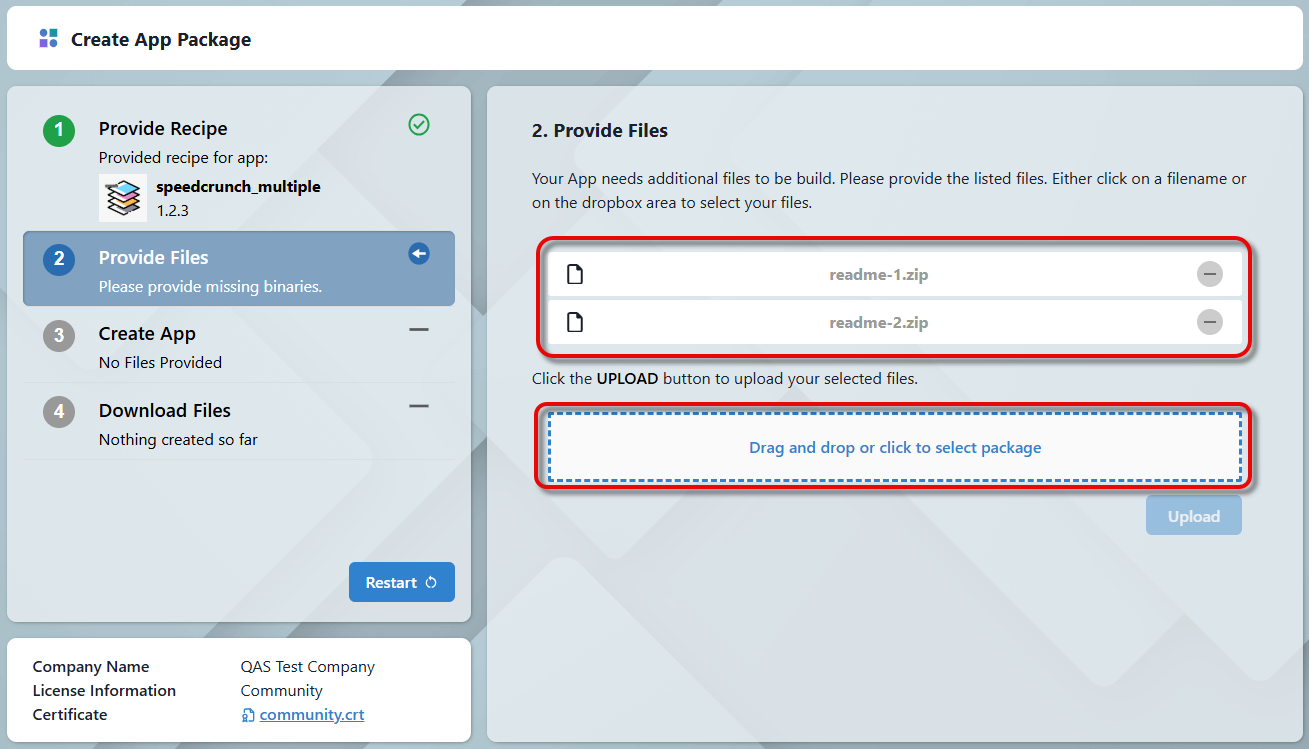Click the file icon next to readme-2.zip
Image resolution: width=1309 pixels, height=749 pixels.
coord(575,322)
